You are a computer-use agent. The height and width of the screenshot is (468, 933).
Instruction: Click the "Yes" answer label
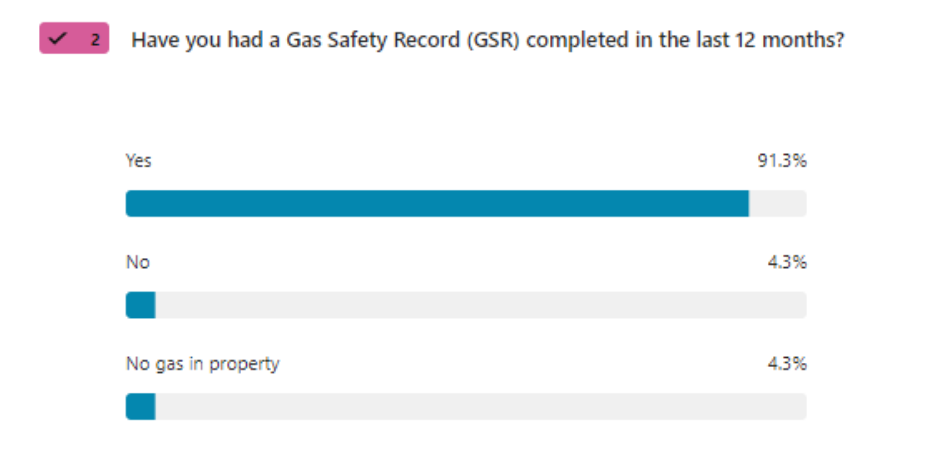coord(139,160)
